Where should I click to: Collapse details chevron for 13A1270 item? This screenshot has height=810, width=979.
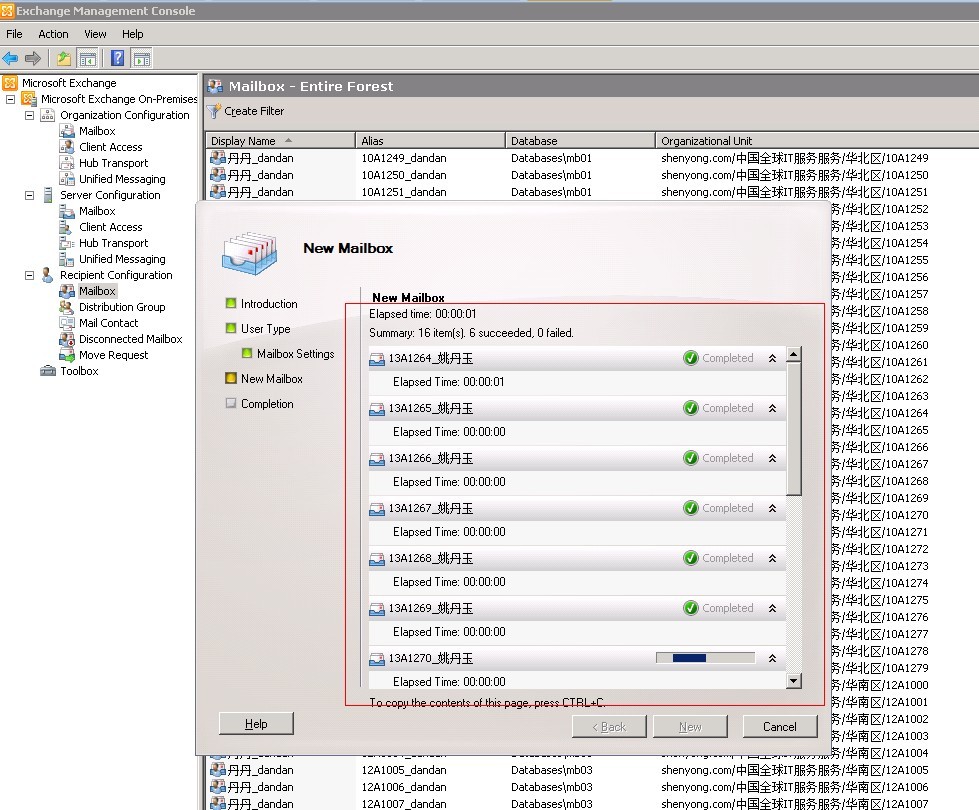[772, 658]
